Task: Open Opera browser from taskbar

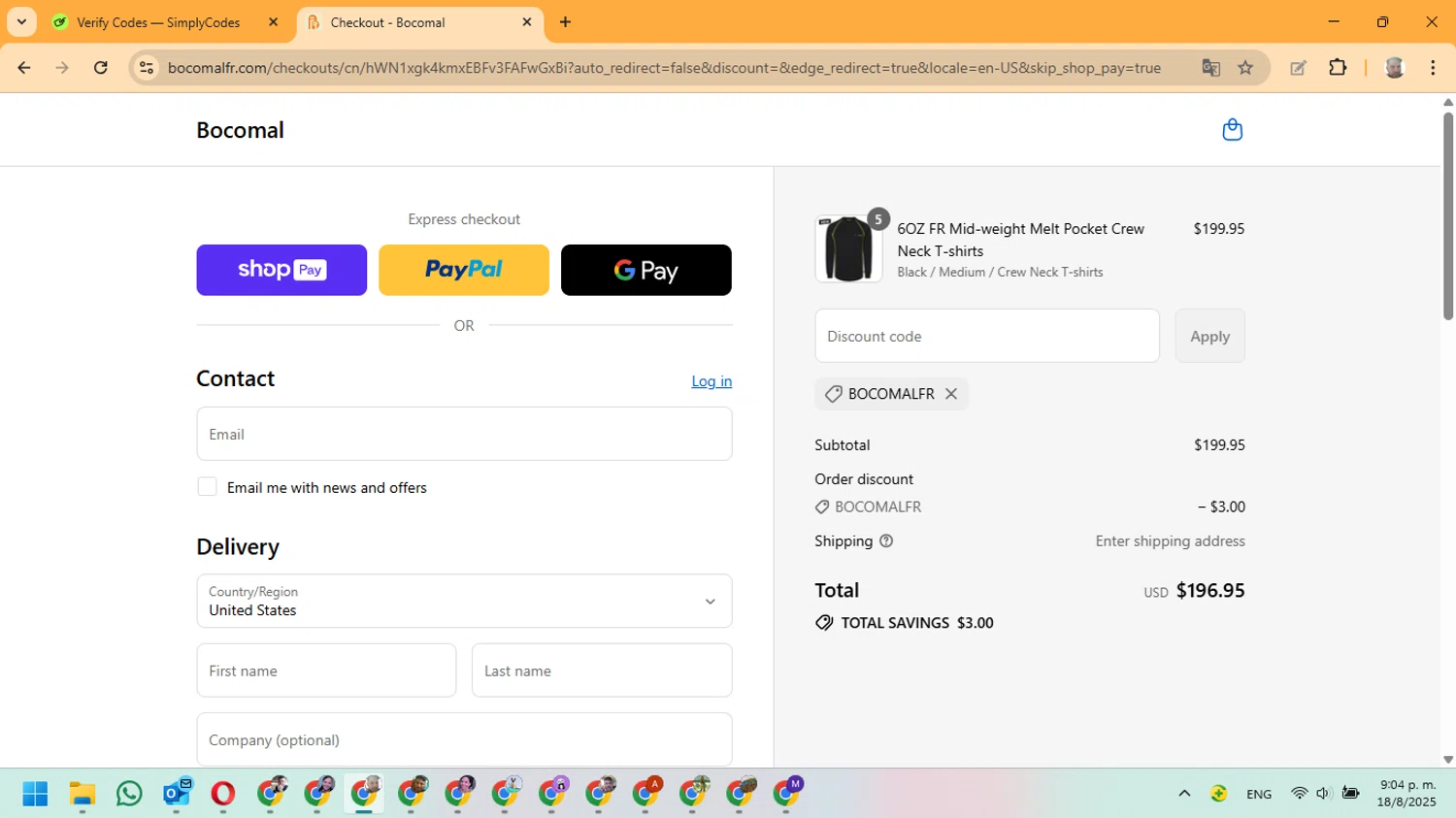Action: click(x=223, y=794)
